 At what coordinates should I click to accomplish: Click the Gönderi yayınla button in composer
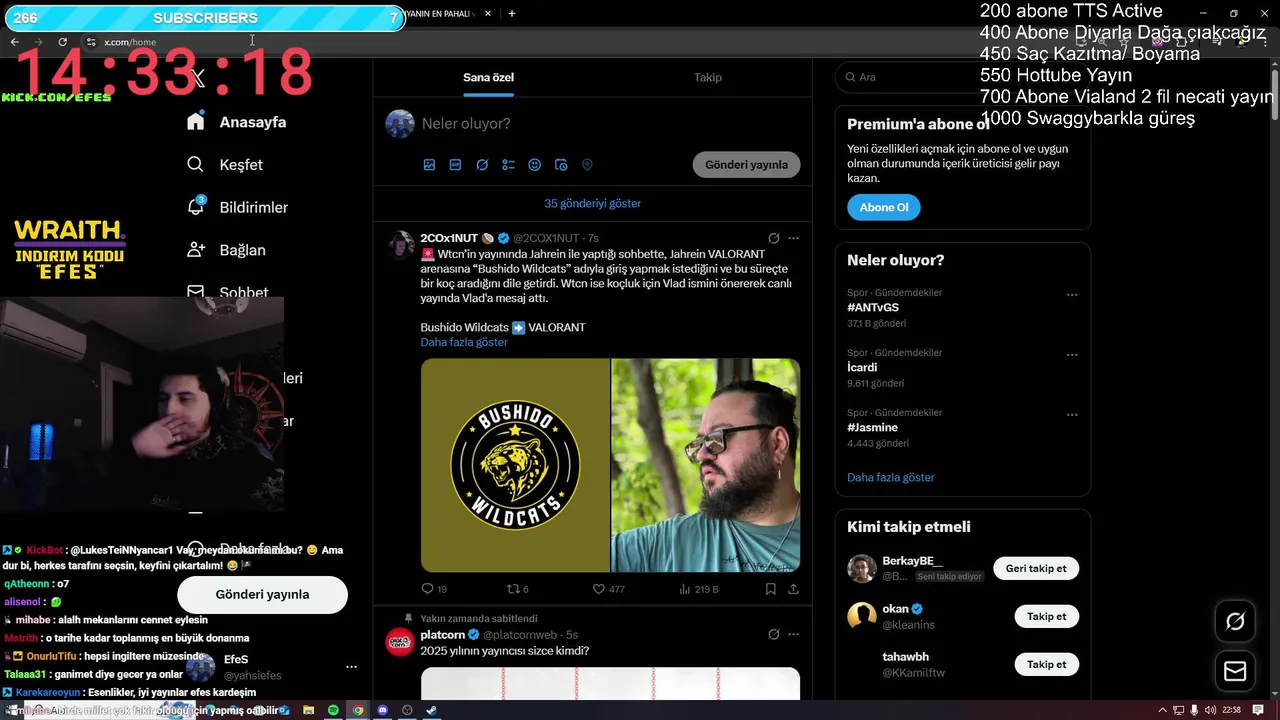[746, 165]
